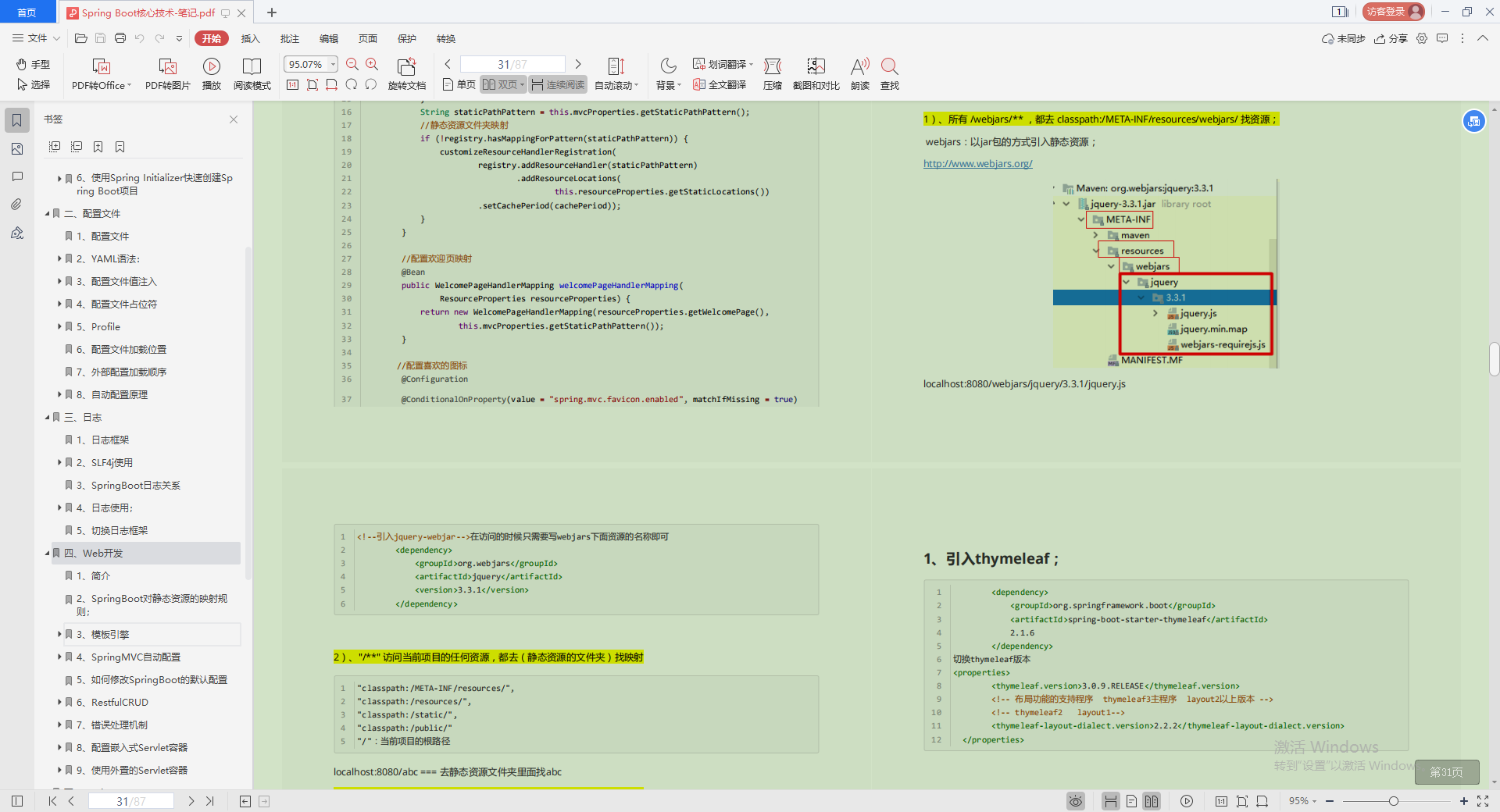The height and width of the screenshot is (812, 1500).
Task: Switch to the 页面 tab
Action: pyautogui.click(x=367, y=38)
